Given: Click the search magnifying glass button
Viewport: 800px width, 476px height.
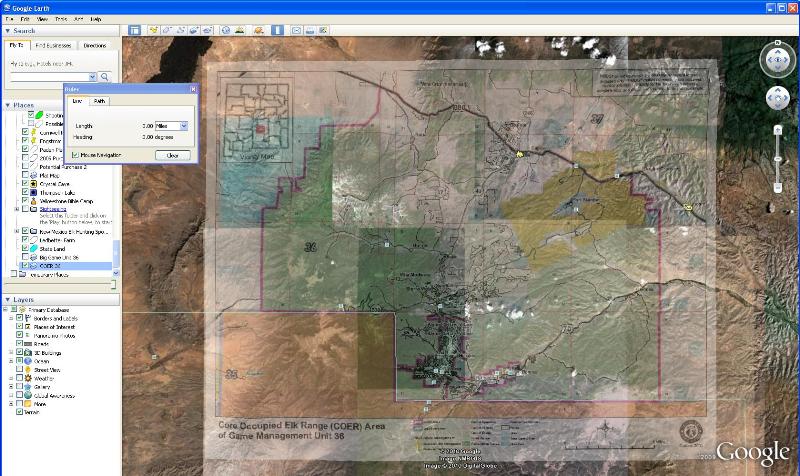Looking at the screenshot, I should tap(105, 77).
